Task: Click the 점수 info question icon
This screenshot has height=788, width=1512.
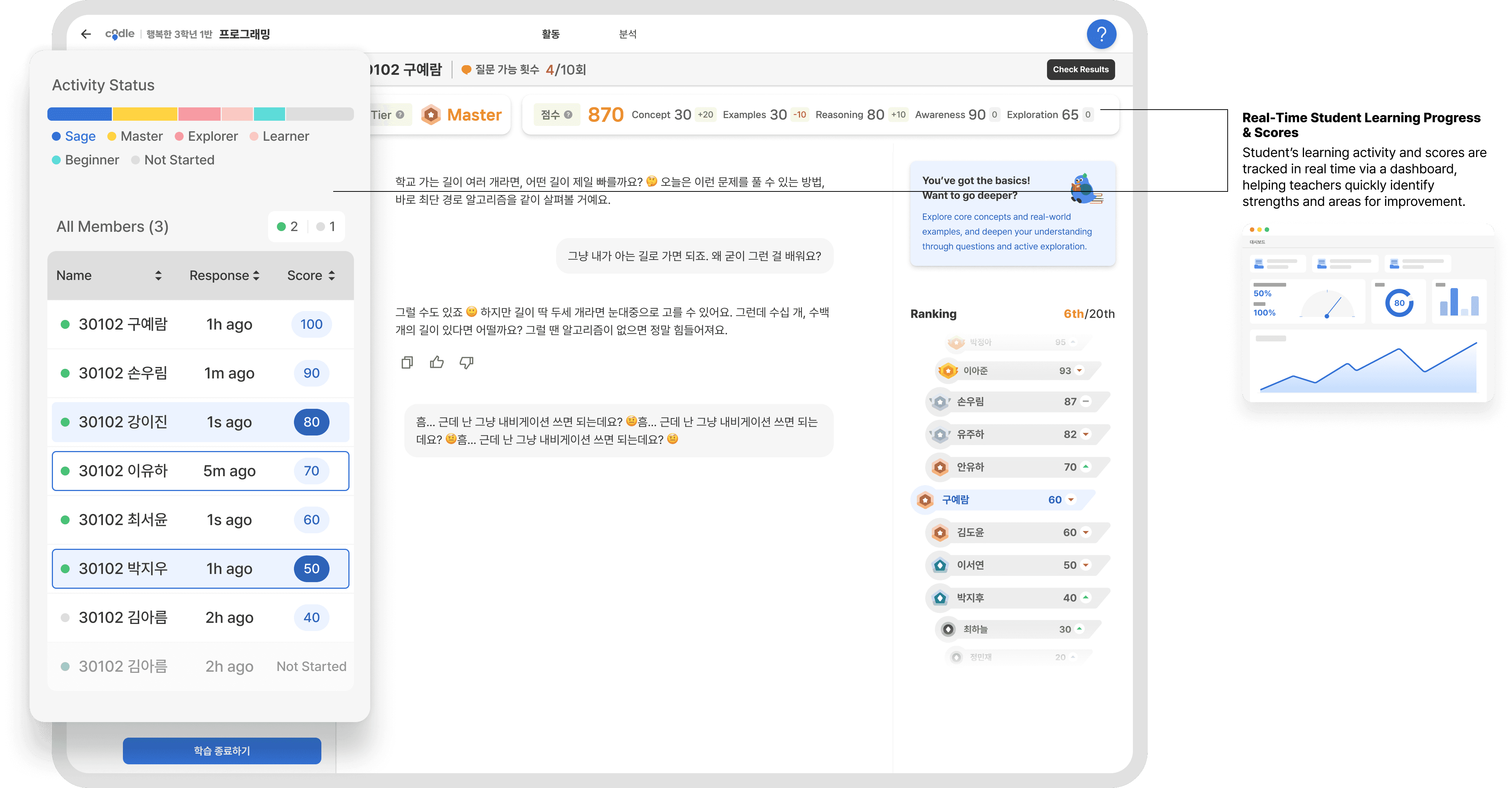Action: [568, 115]
